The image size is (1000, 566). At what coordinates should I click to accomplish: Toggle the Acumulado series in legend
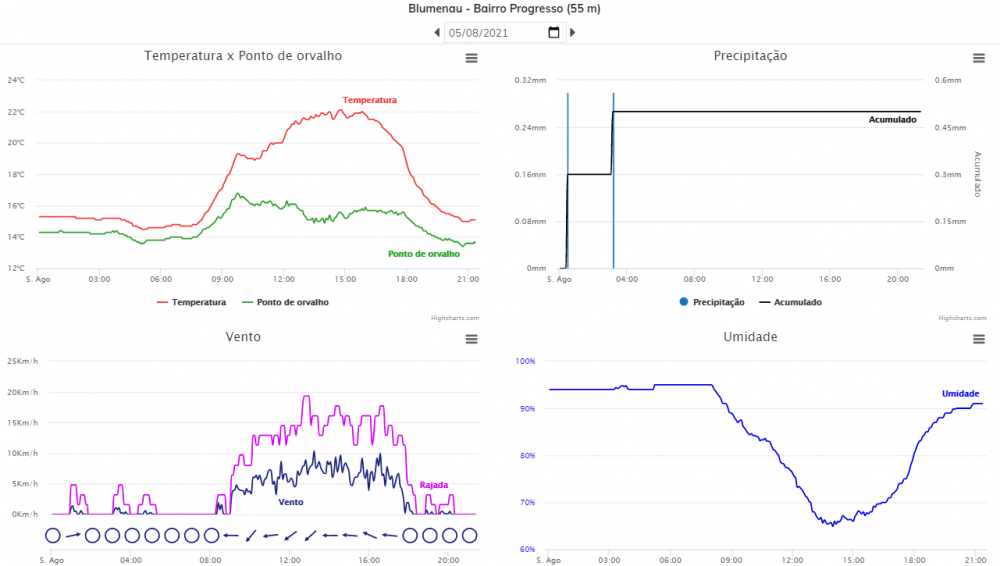coord(791,302)
